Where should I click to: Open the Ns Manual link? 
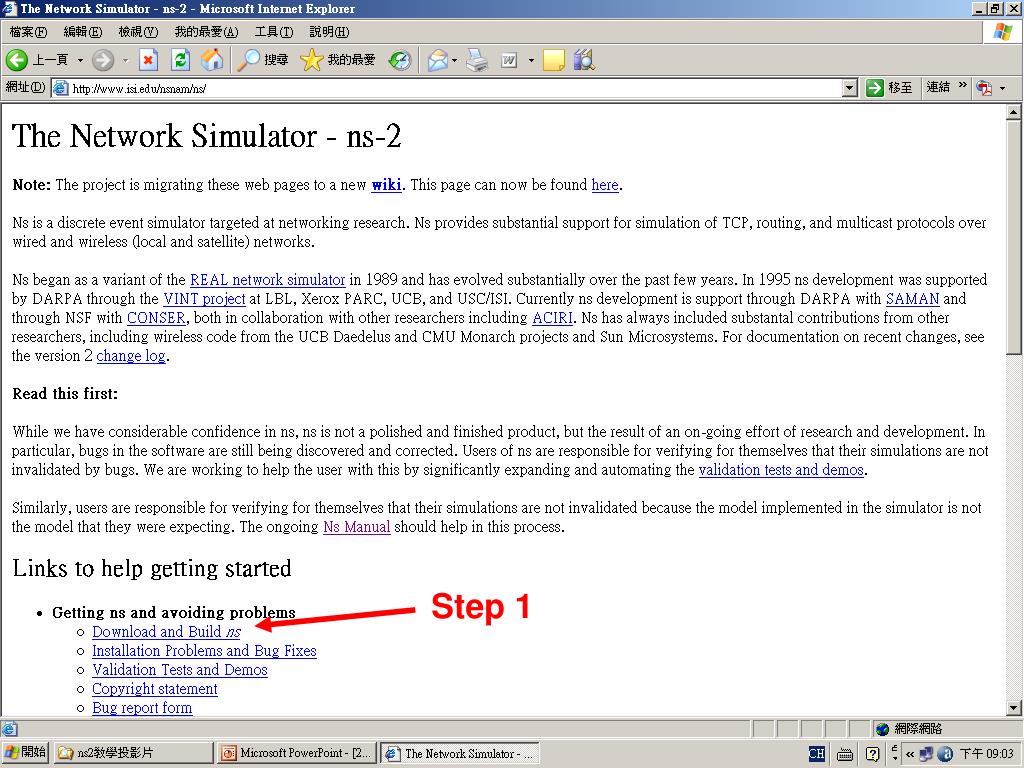coord(357,527)
